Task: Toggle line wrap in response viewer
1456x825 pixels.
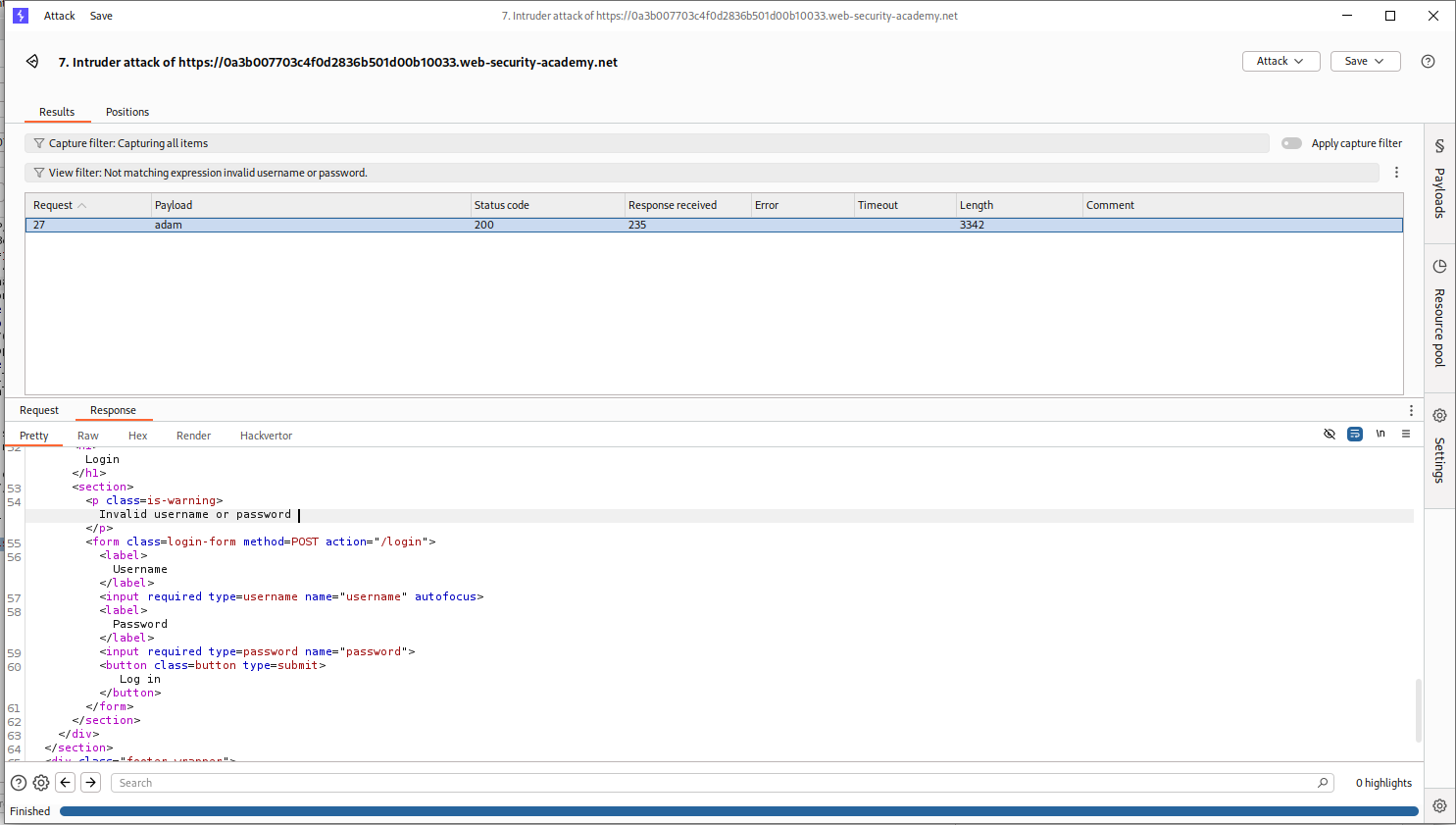Action: pos(1355,434)
